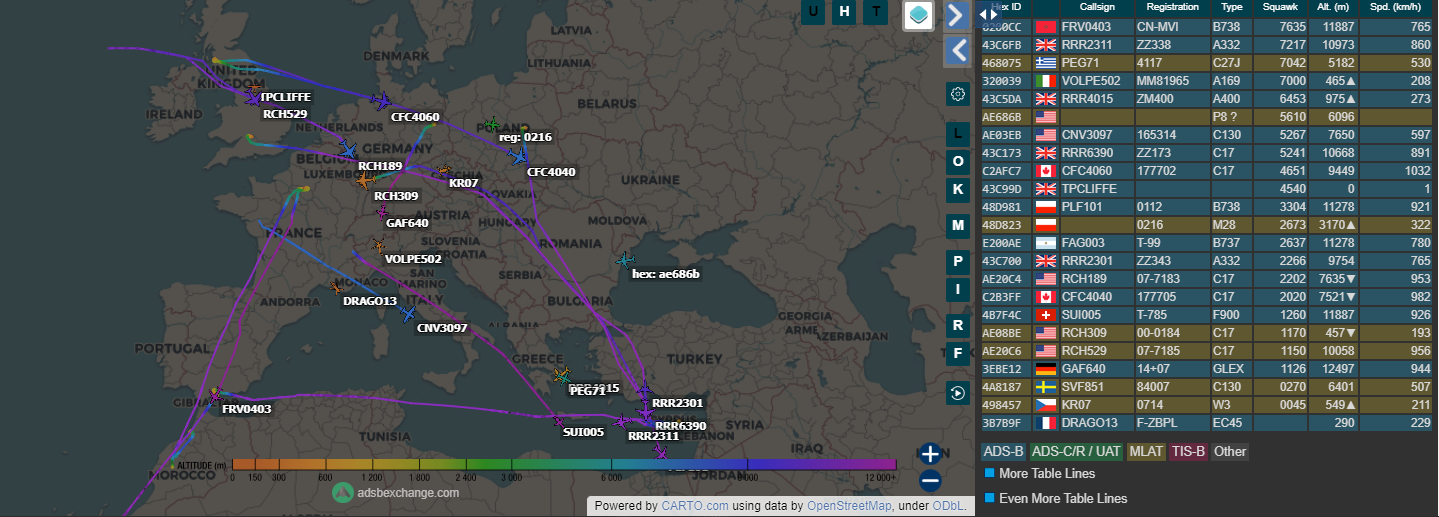Toggle the I isolate button
Screen dimensions: 1439x517
coord(958,290)
